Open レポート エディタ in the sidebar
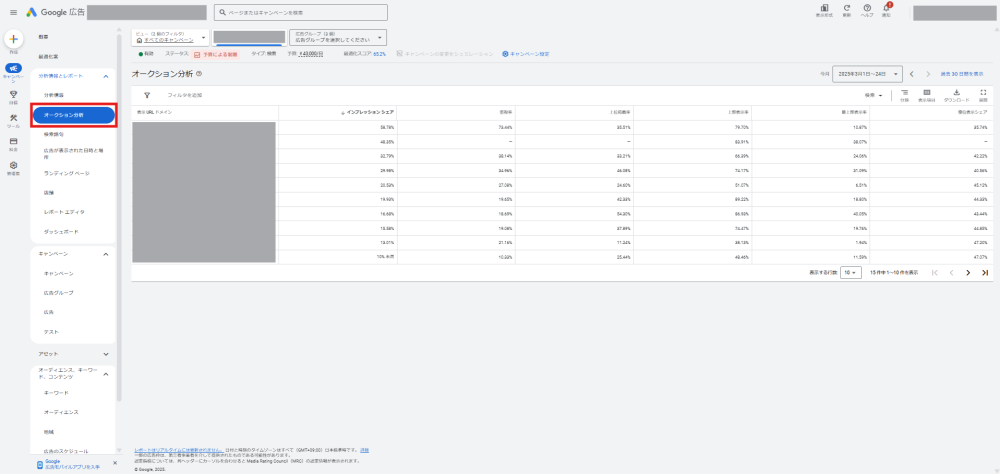This screenshot has height=474, width=1000. point(64,211)
